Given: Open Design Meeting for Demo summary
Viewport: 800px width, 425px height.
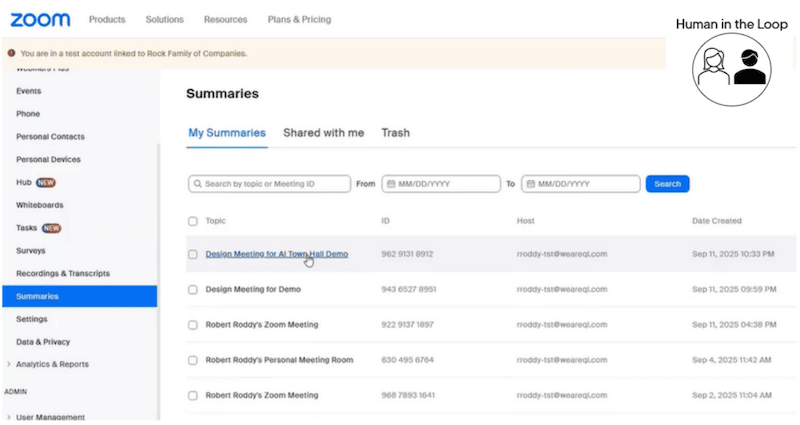Looking at the screenshot, I should click(253, 289).
